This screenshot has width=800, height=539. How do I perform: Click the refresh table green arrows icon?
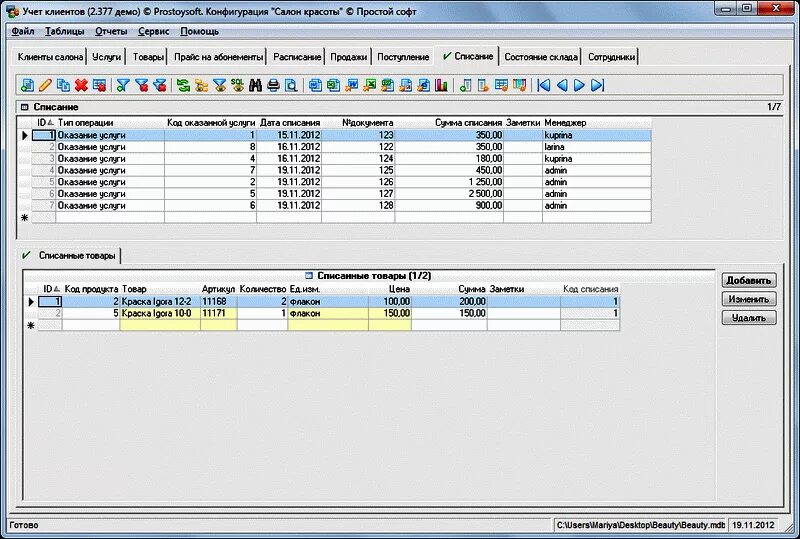pyautogui.click(x=183, y=85)
